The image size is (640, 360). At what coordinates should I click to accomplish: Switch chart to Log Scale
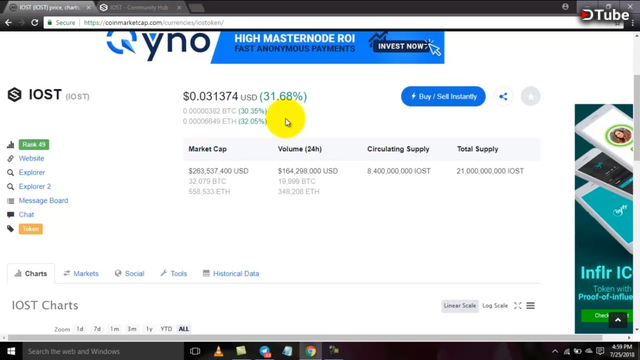495,306
